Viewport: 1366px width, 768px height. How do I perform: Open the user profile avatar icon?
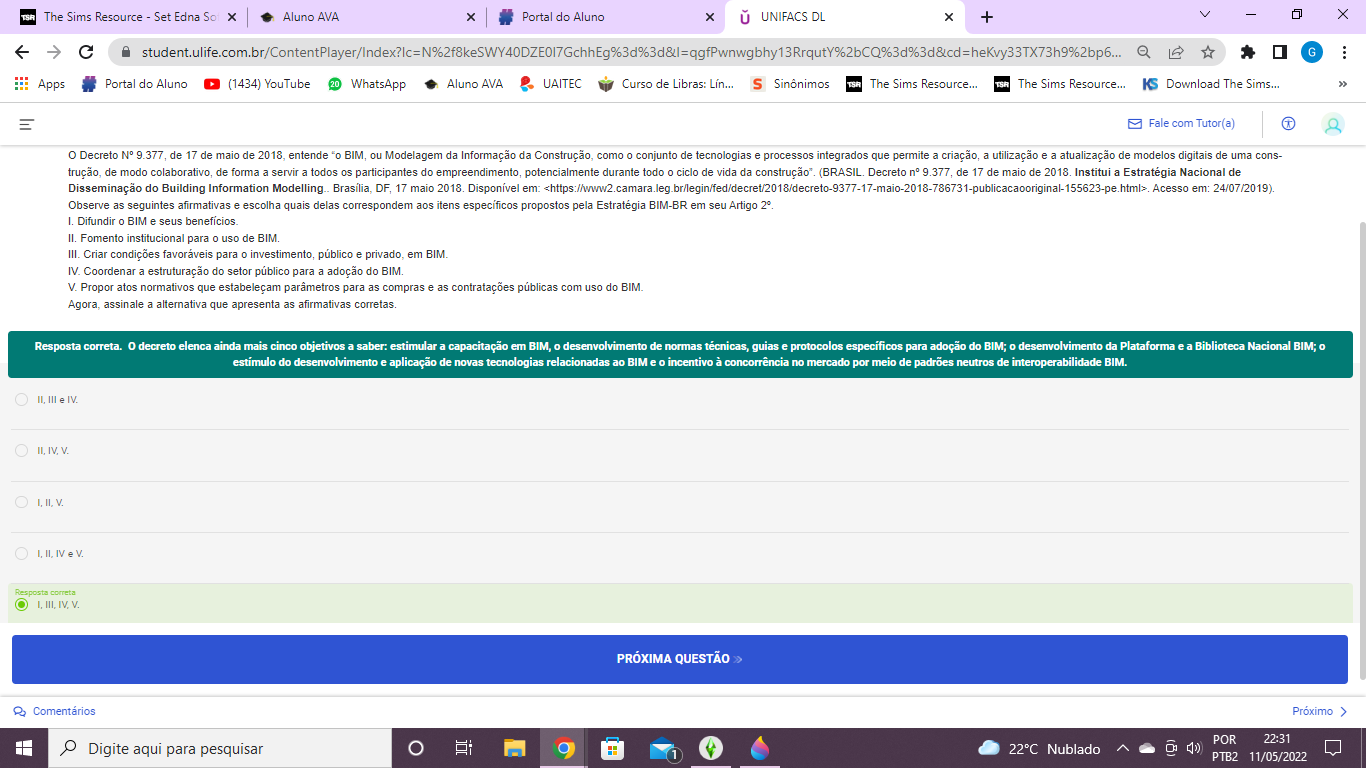coord(1332,124)
